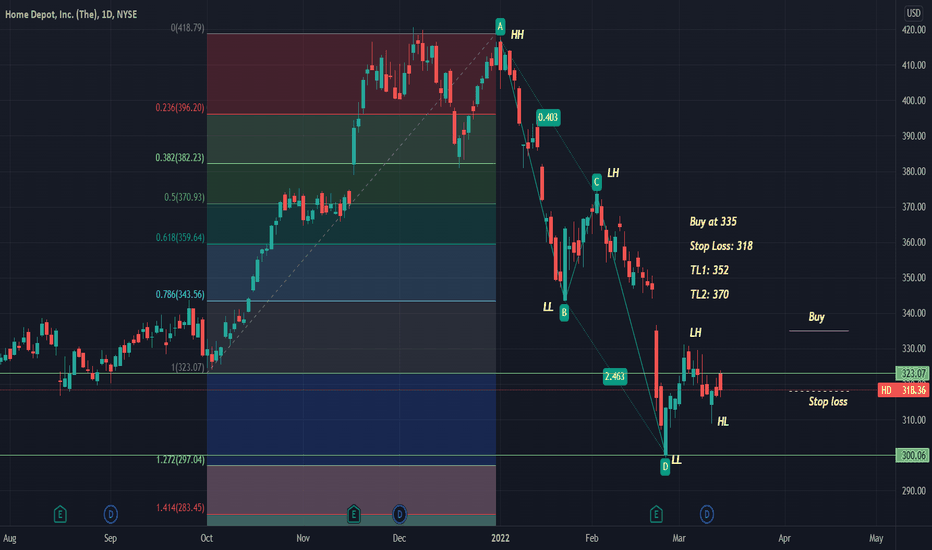
Task: Click the HH label near point A
Action: 517,35
